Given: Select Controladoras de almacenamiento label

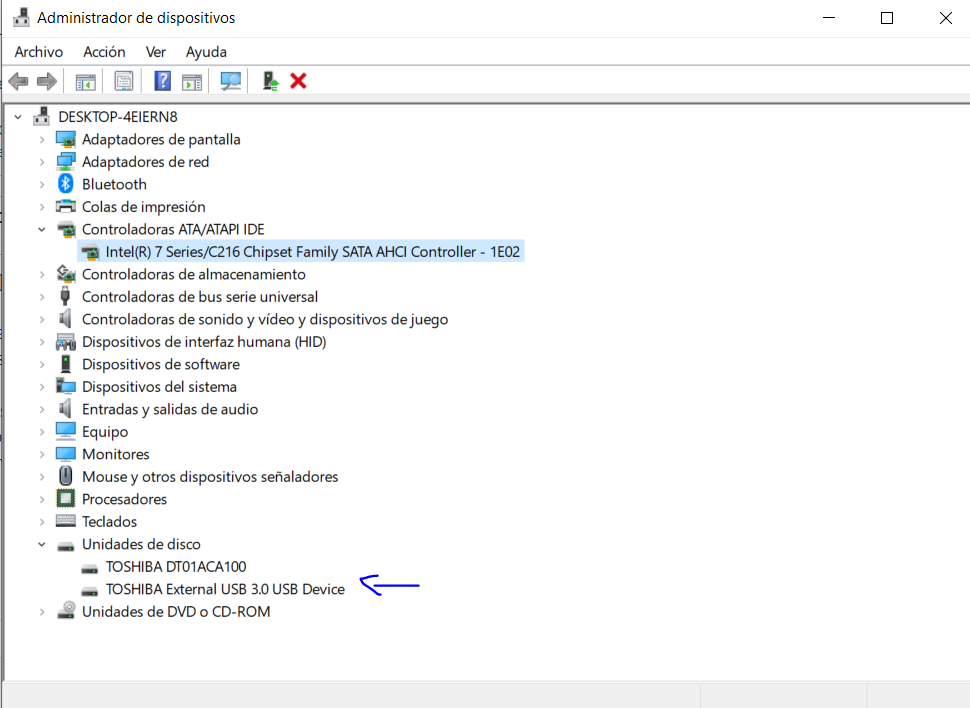Looking at the screenshot, I should [194, 274].
